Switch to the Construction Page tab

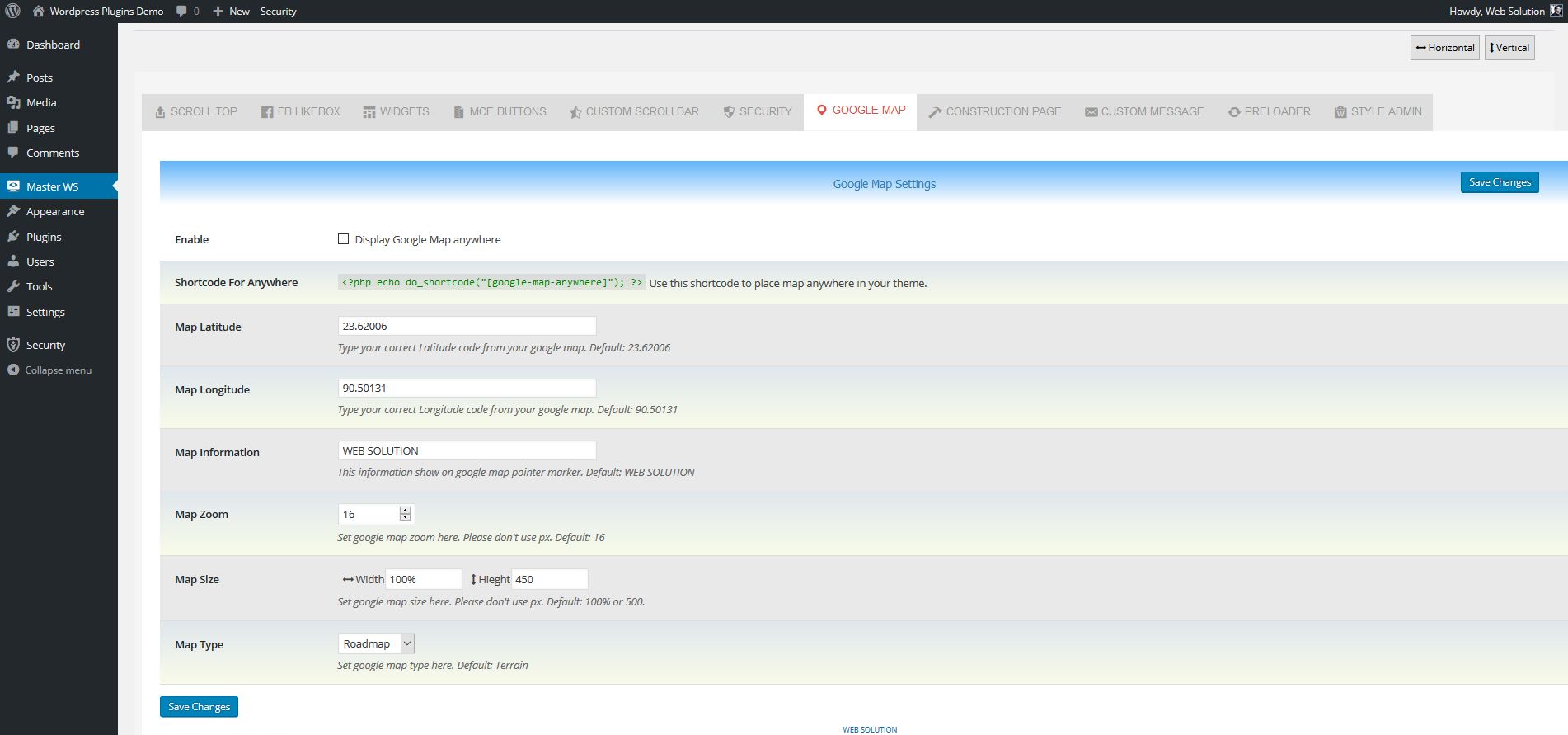[995, 112]
